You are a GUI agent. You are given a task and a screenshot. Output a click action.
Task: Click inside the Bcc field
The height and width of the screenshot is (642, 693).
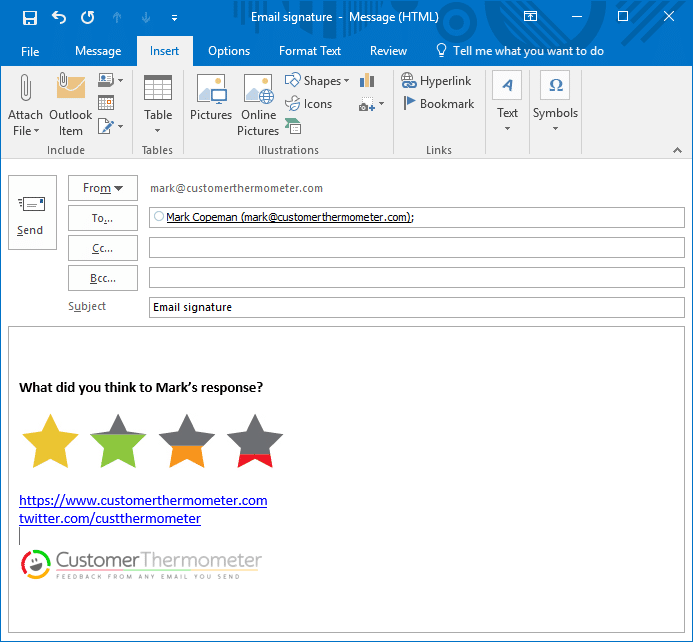[417, 277]
